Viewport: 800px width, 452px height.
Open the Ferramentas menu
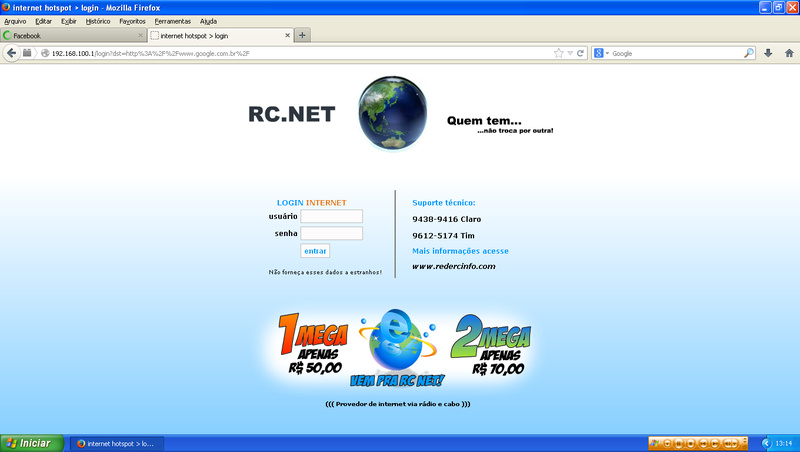pos(172,21)
